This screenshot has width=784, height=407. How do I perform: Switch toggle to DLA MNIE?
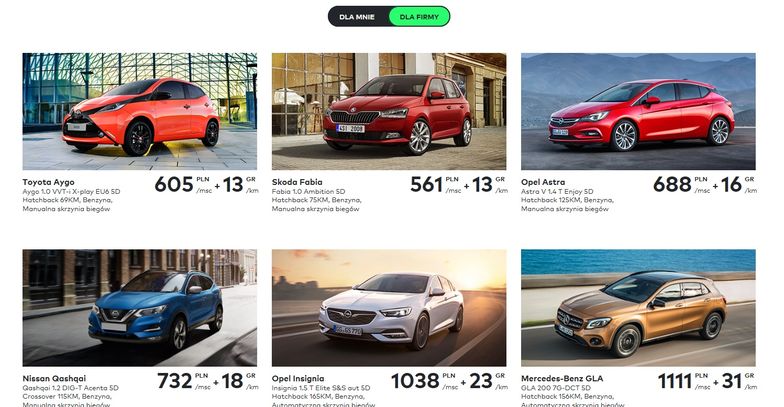click(x=357, y=16)
